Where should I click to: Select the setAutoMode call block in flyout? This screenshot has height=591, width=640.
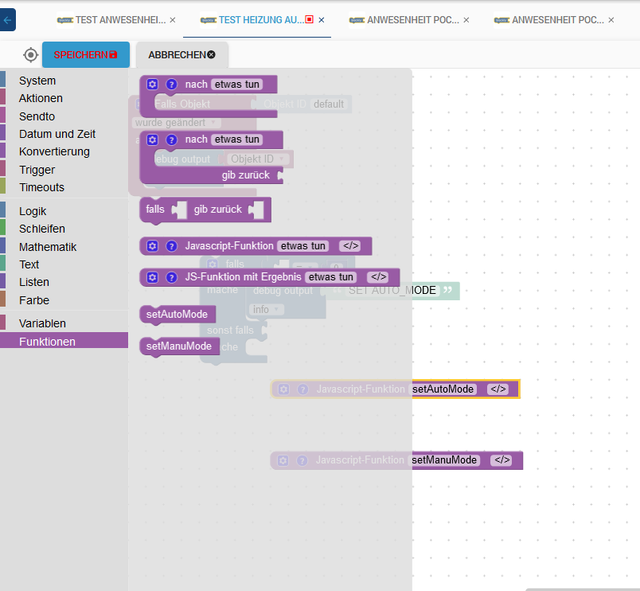(177, 315)
